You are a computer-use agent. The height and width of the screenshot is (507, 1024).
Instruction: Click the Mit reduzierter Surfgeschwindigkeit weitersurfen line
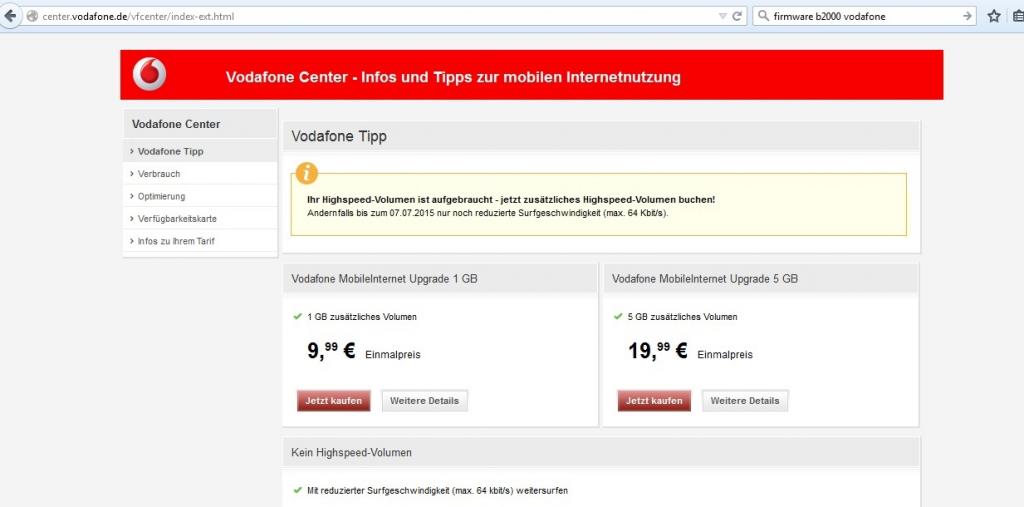point(437,490)
